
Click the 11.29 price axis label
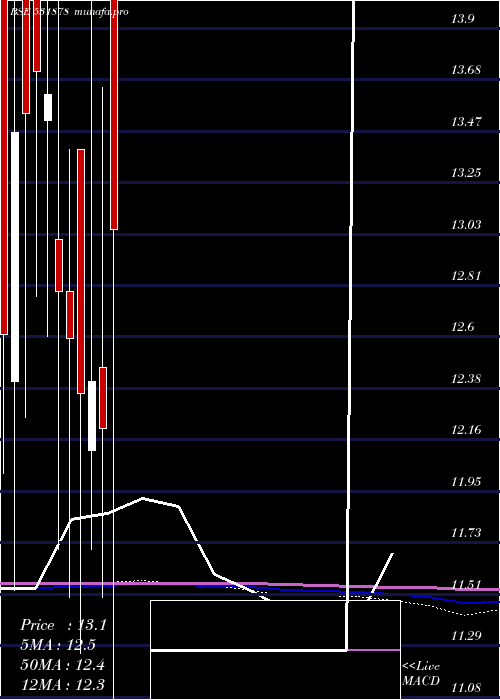tap(466, 635)
